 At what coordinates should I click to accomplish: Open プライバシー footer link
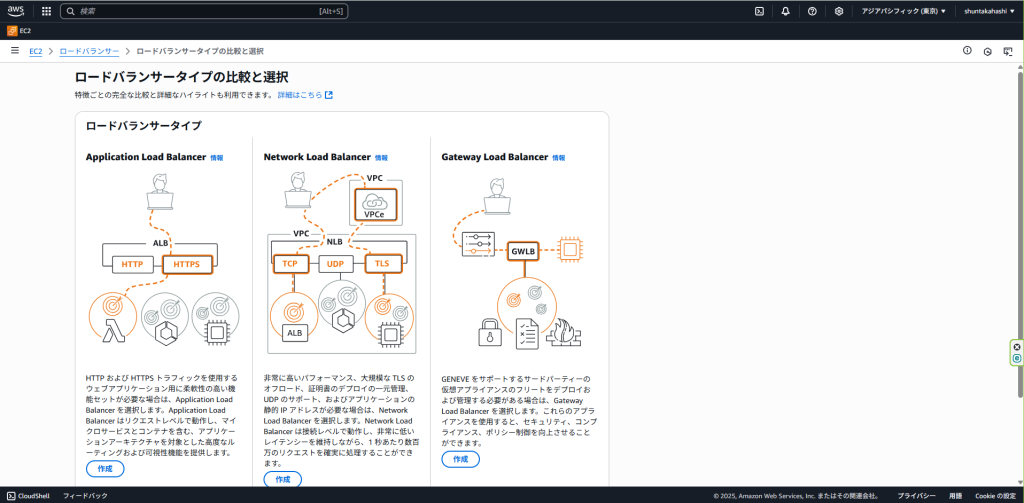pos(916,496)
